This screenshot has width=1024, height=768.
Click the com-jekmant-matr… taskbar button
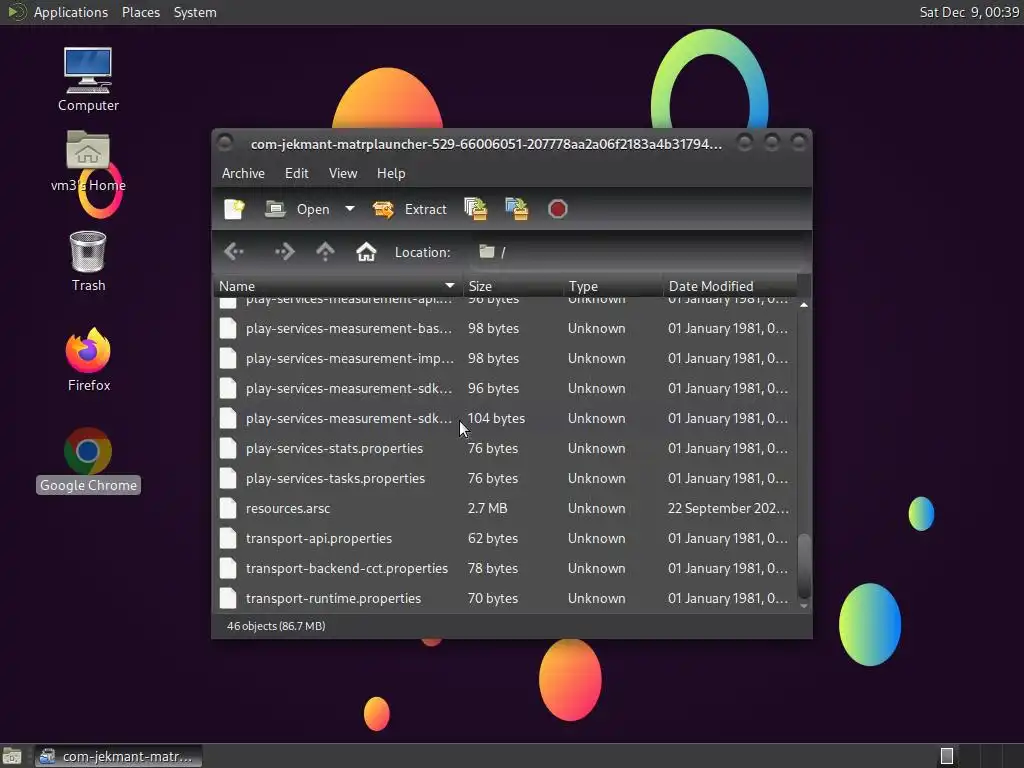[x=118, y=756]
